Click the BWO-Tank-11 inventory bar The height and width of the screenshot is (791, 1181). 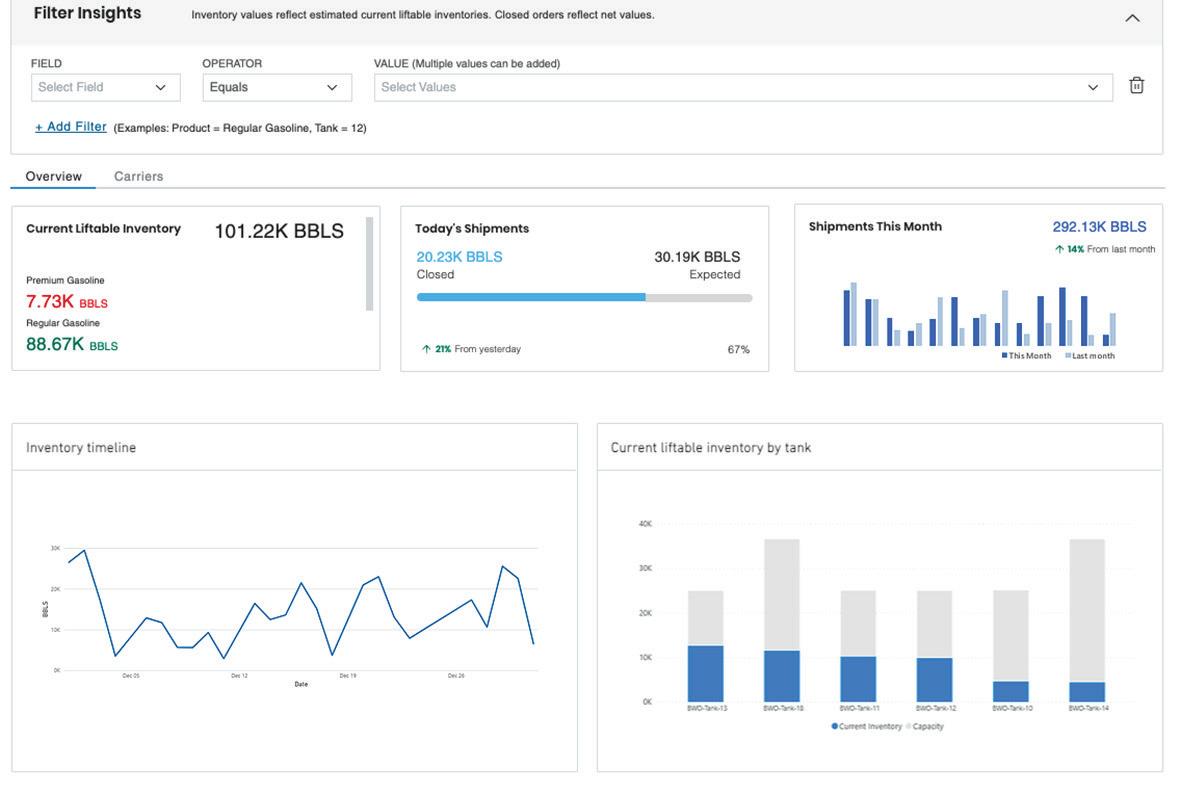pyautogui.click(x=858, y=679)
